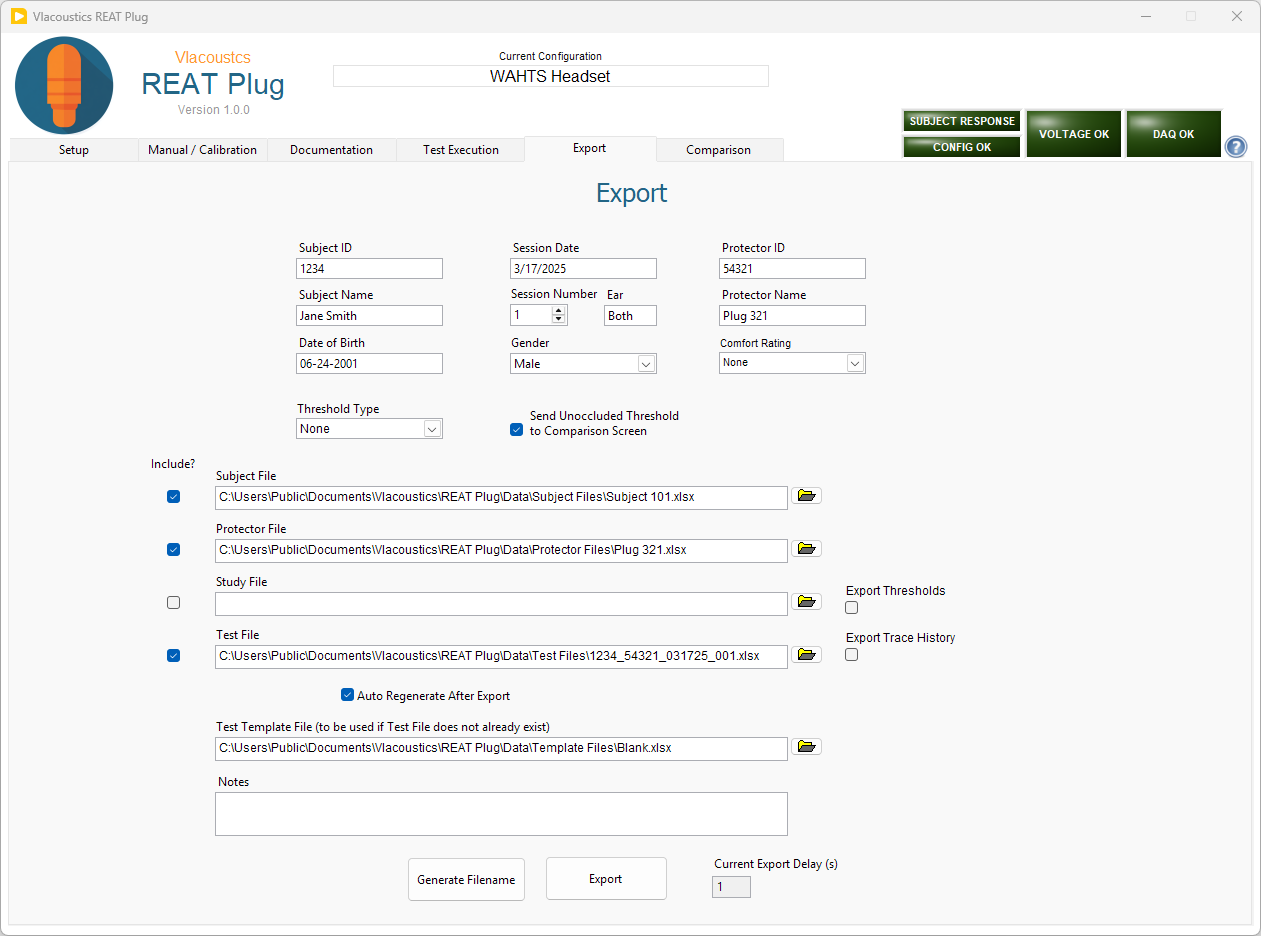Click the Subject File path field
This screenshot has height=936, width=1261.
[501, 497]
